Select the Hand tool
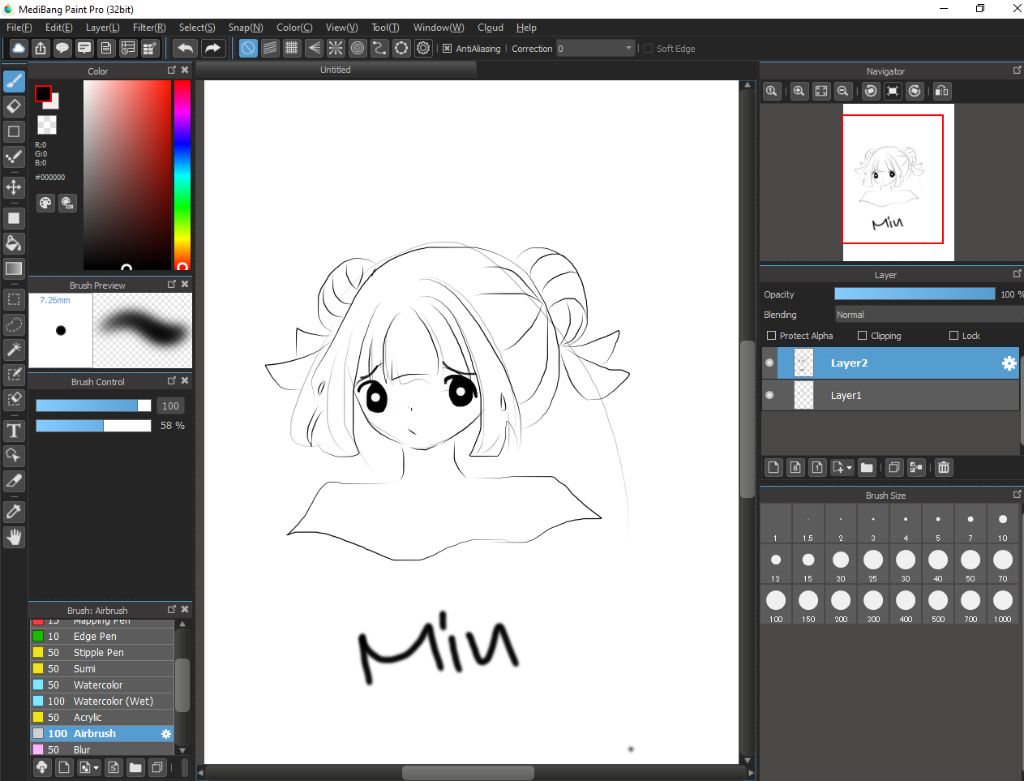This screenshot has width=1024, height=781. point(14,537)
